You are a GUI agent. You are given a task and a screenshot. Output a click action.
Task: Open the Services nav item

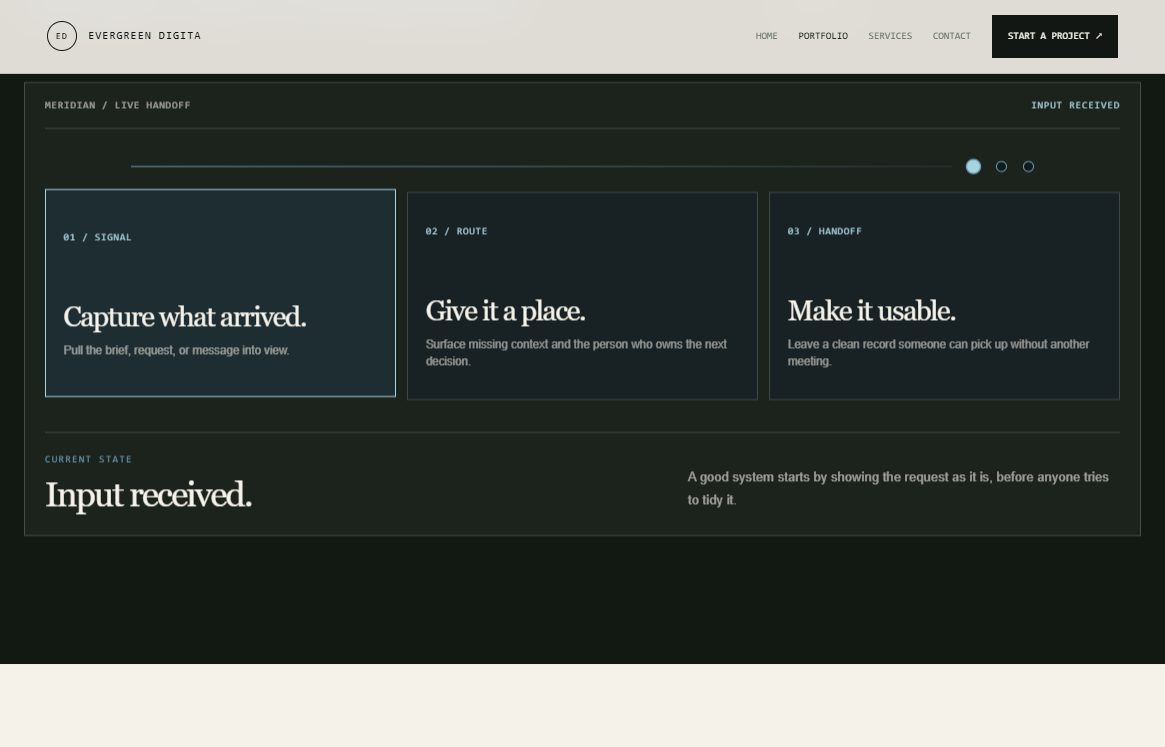(889, 36)
